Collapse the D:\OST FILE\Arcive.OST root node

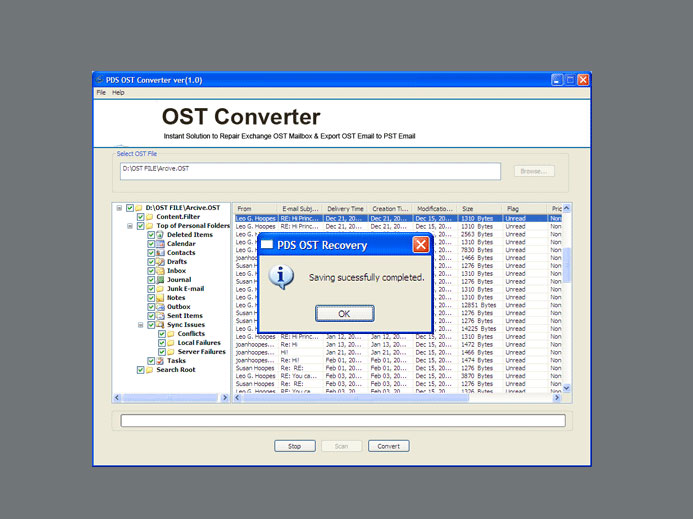[x=119, y=208]
